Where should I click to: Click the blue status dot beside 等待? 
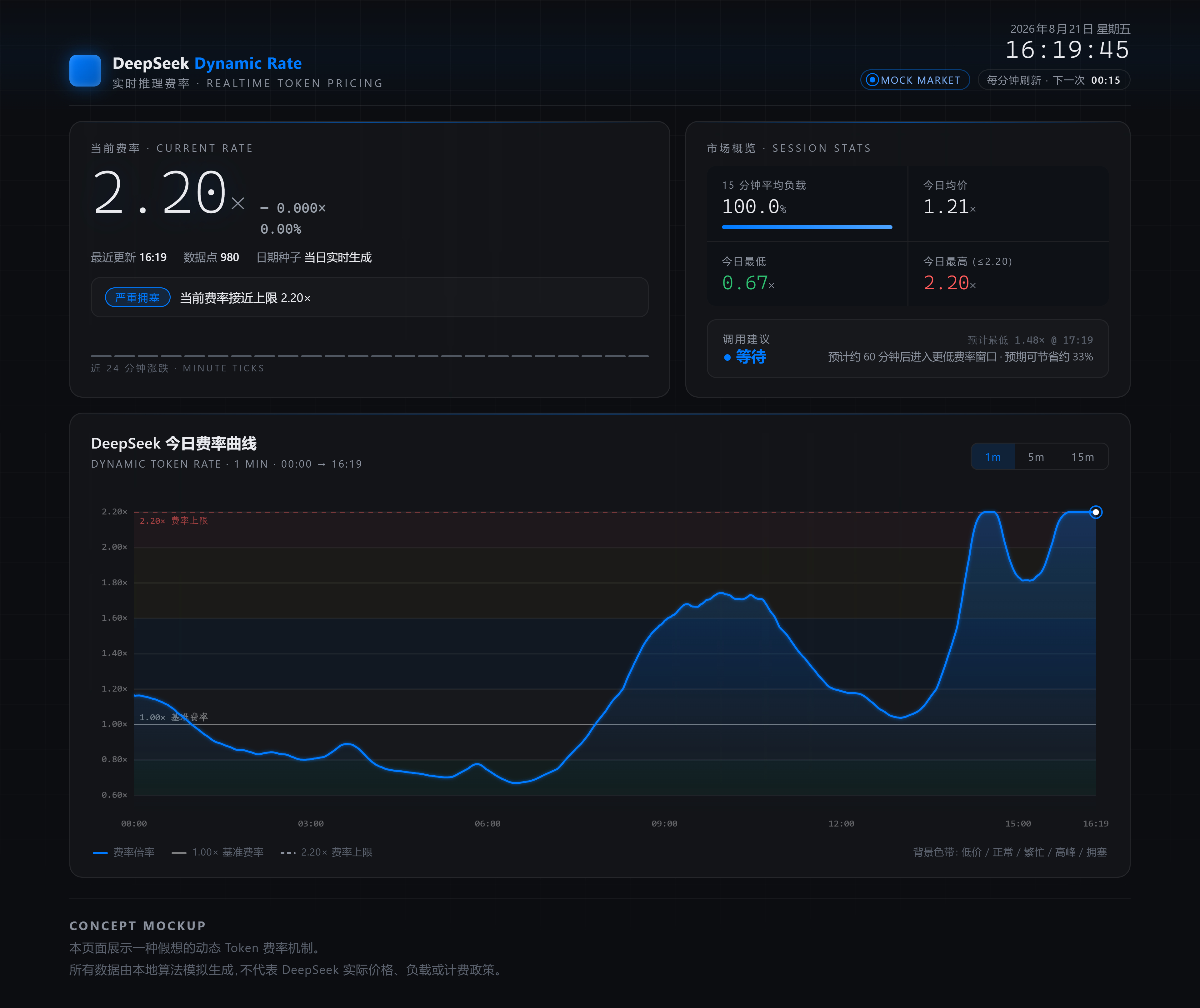pos(727,358)
